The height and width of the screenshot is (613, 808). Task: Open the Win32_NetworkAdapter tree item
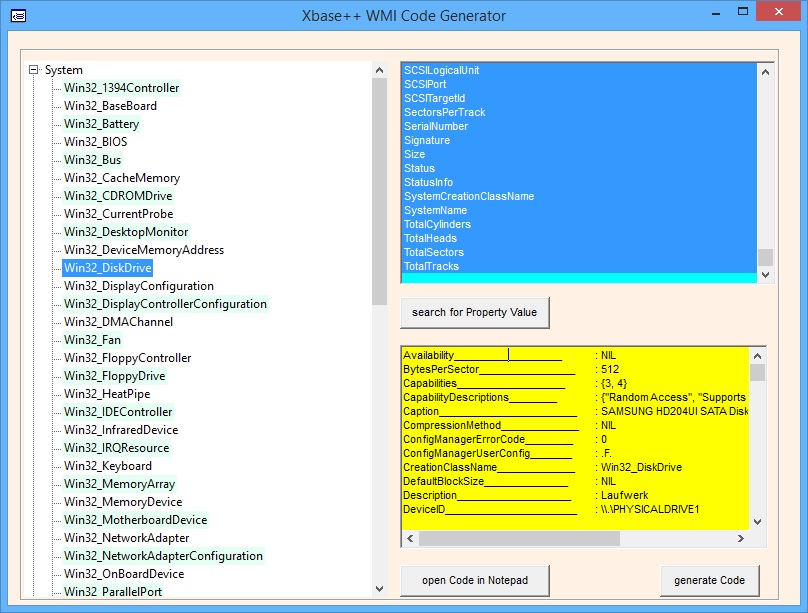pyautogui.click(x=126, y=538)
